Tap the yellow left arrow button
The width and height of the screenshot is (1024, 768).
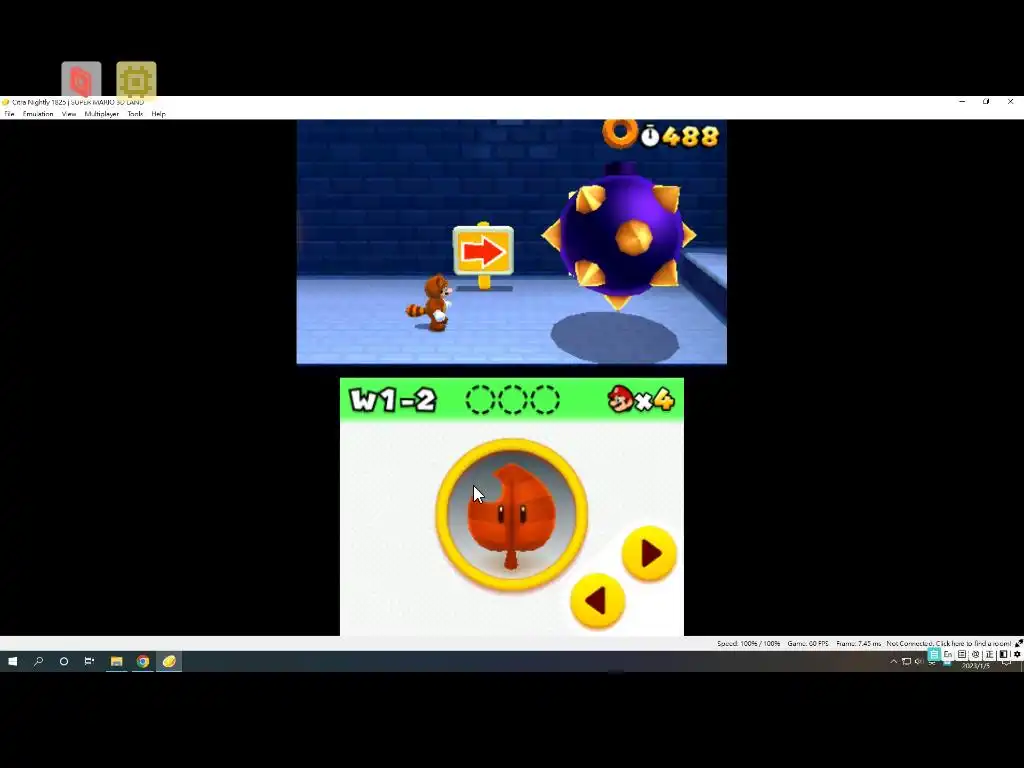tap(597, 601)
